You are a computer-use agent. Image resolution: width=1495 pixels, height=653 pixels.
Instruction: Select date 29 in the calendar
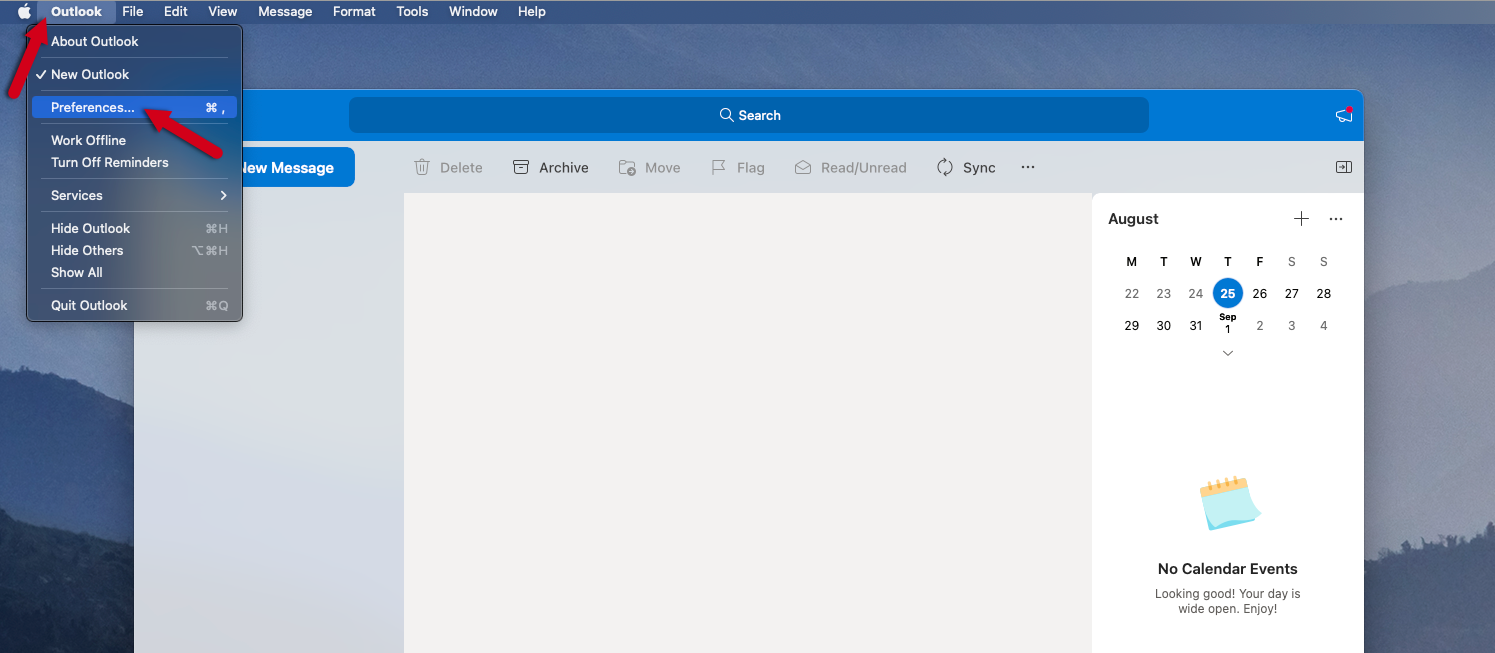point(1132,325)
